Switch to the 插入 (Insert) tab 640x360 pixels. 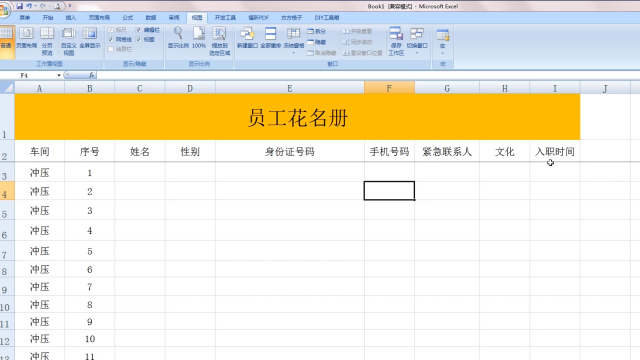tap(71, 18)
